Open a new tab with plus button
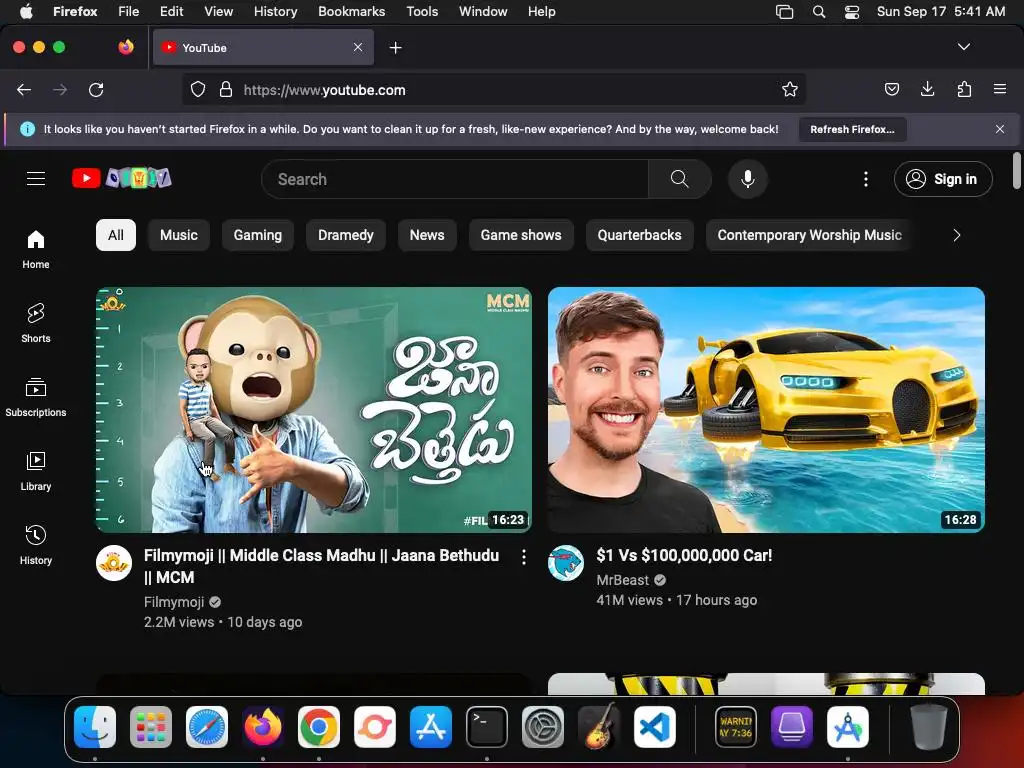This screenshot has width=1024, height=768. tap(395, 48)
